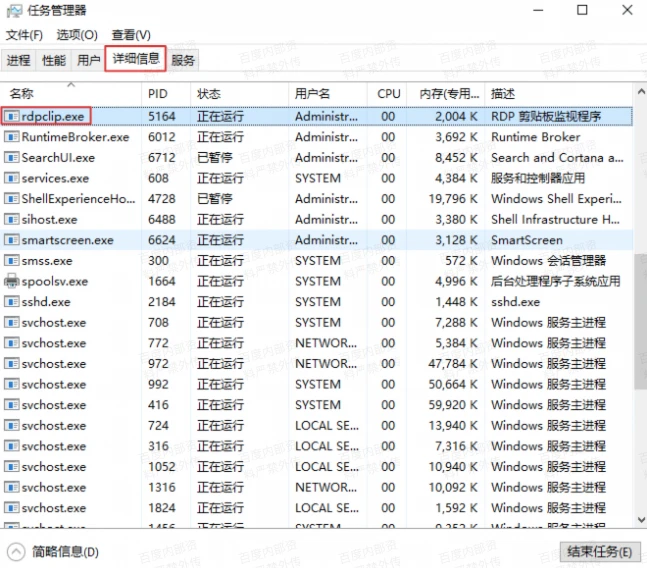
Task: Click the sihost.exe process icon
Action: coord(12,219)
